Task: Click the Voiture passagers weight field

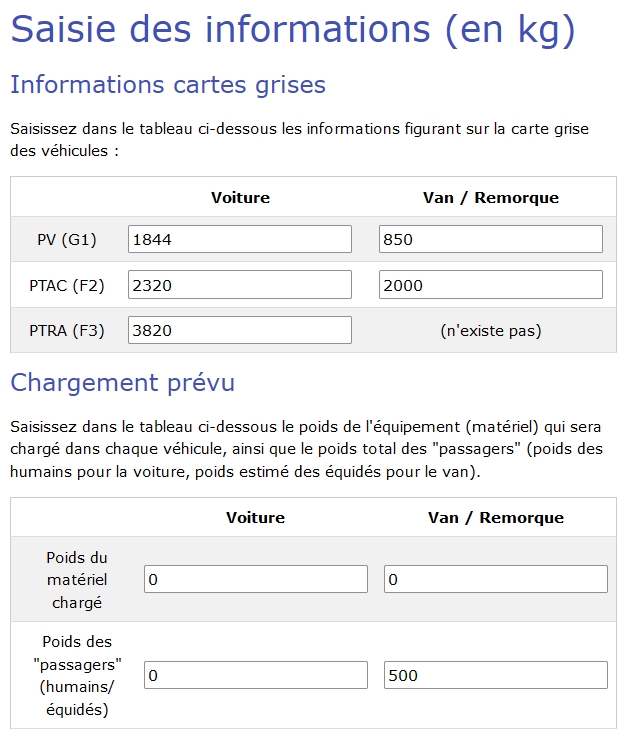Action: pos(256,675)
